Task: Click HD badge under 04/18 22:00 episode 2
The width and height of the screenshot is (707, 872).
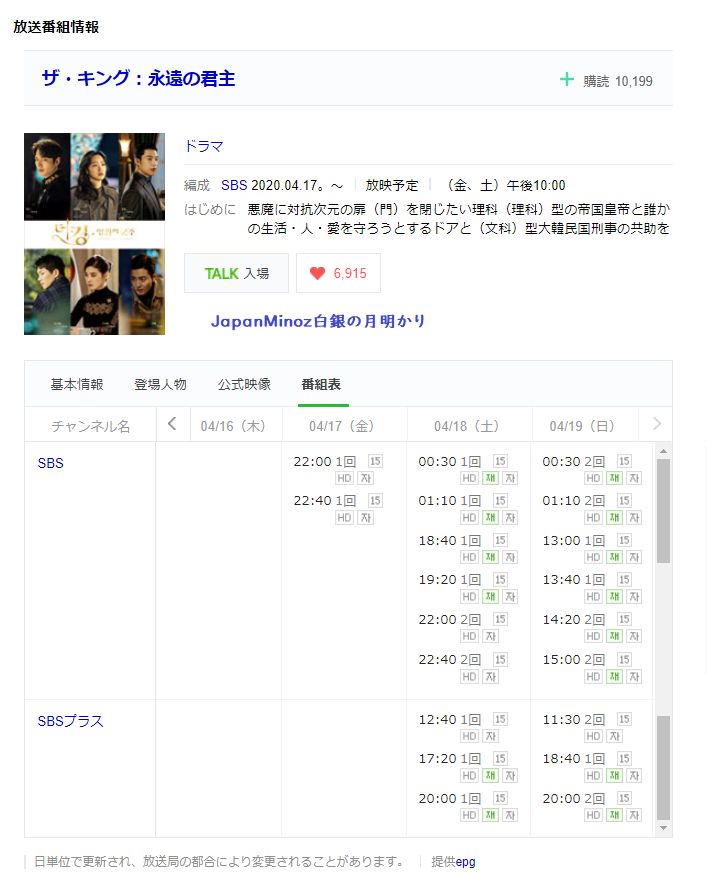Action: (x=469, y=636)
